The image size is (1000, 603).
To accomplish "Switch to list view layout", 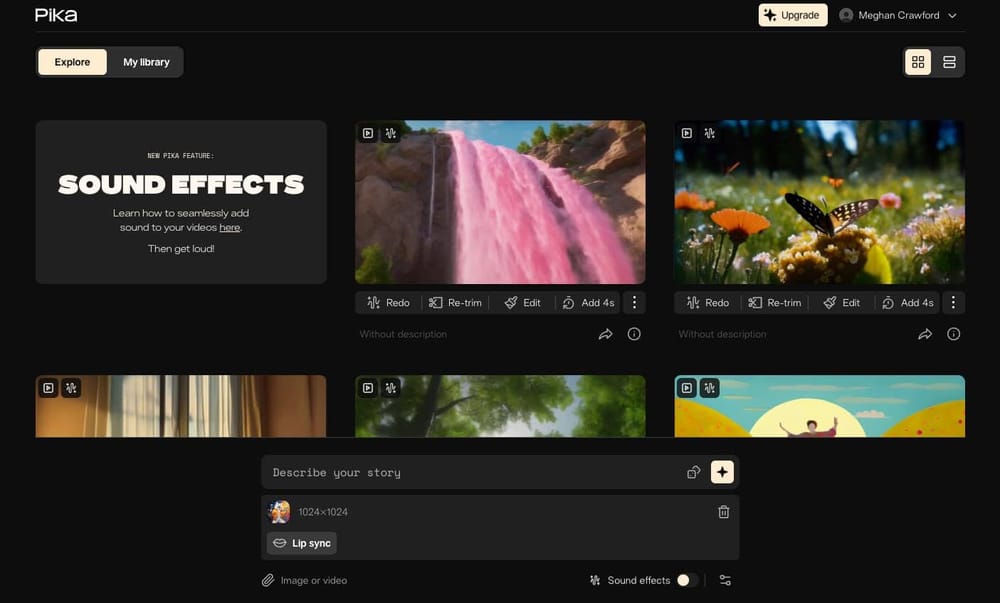I will coord(949,61).
